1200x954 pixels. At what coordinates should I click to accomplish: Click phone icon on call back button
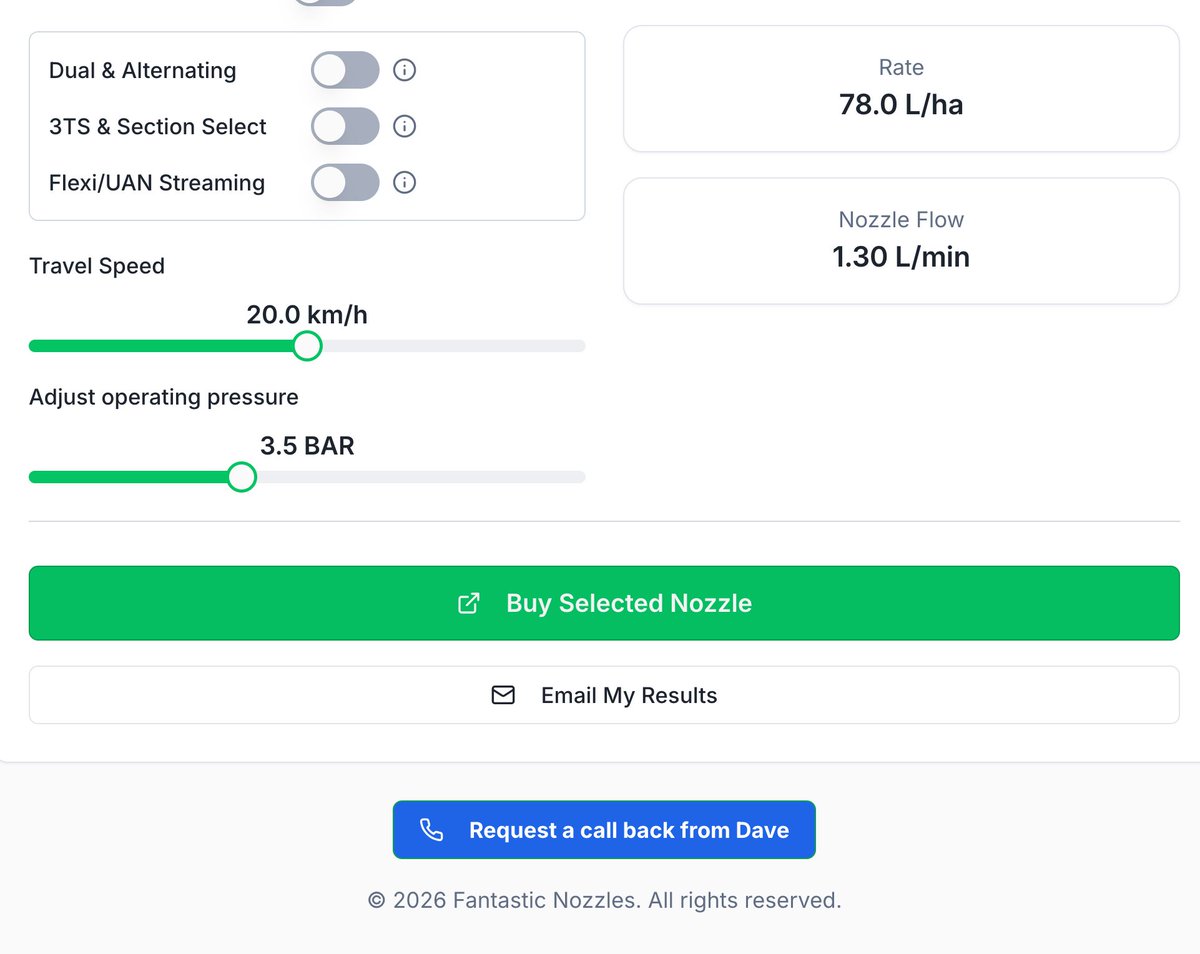(431, 830)
